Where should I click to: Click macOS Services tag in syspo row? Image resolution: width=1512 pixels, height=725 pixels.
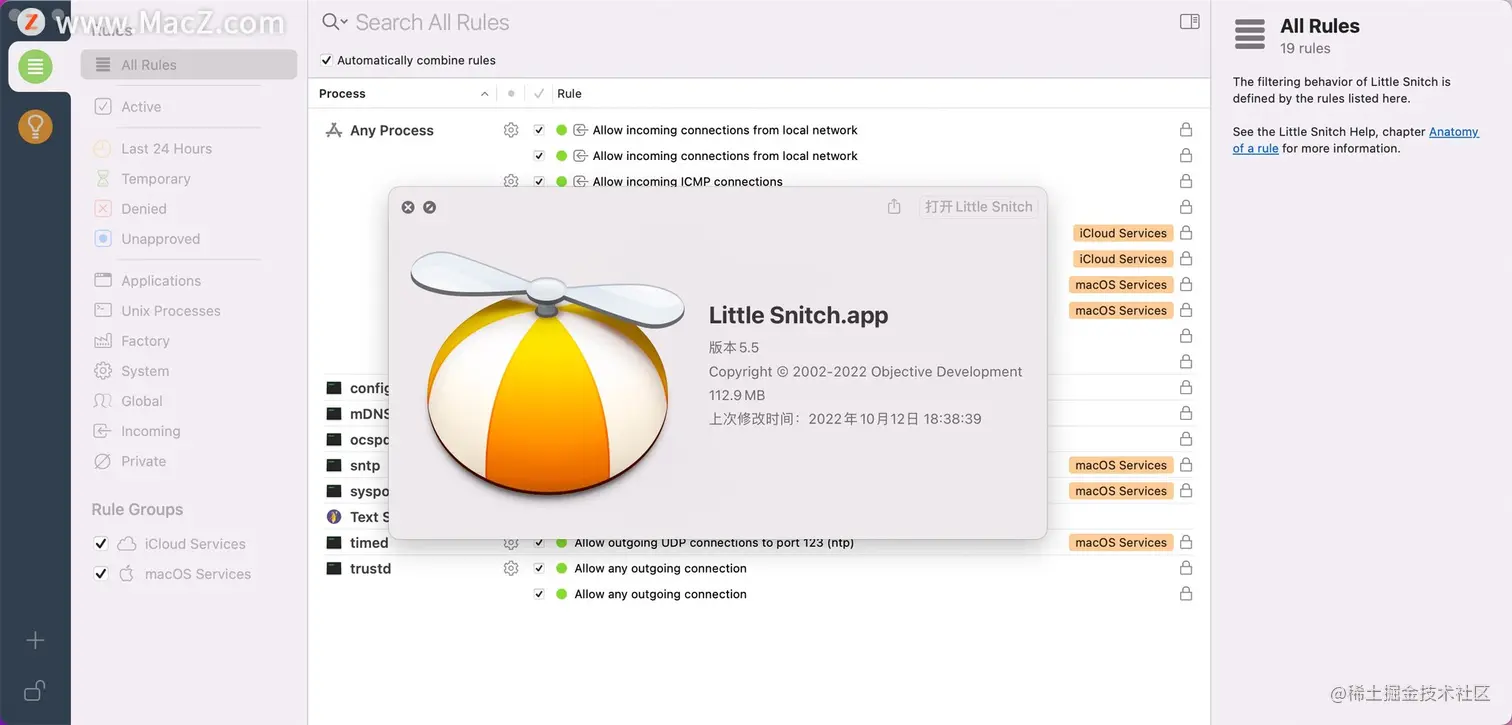tap(1121, 491)
